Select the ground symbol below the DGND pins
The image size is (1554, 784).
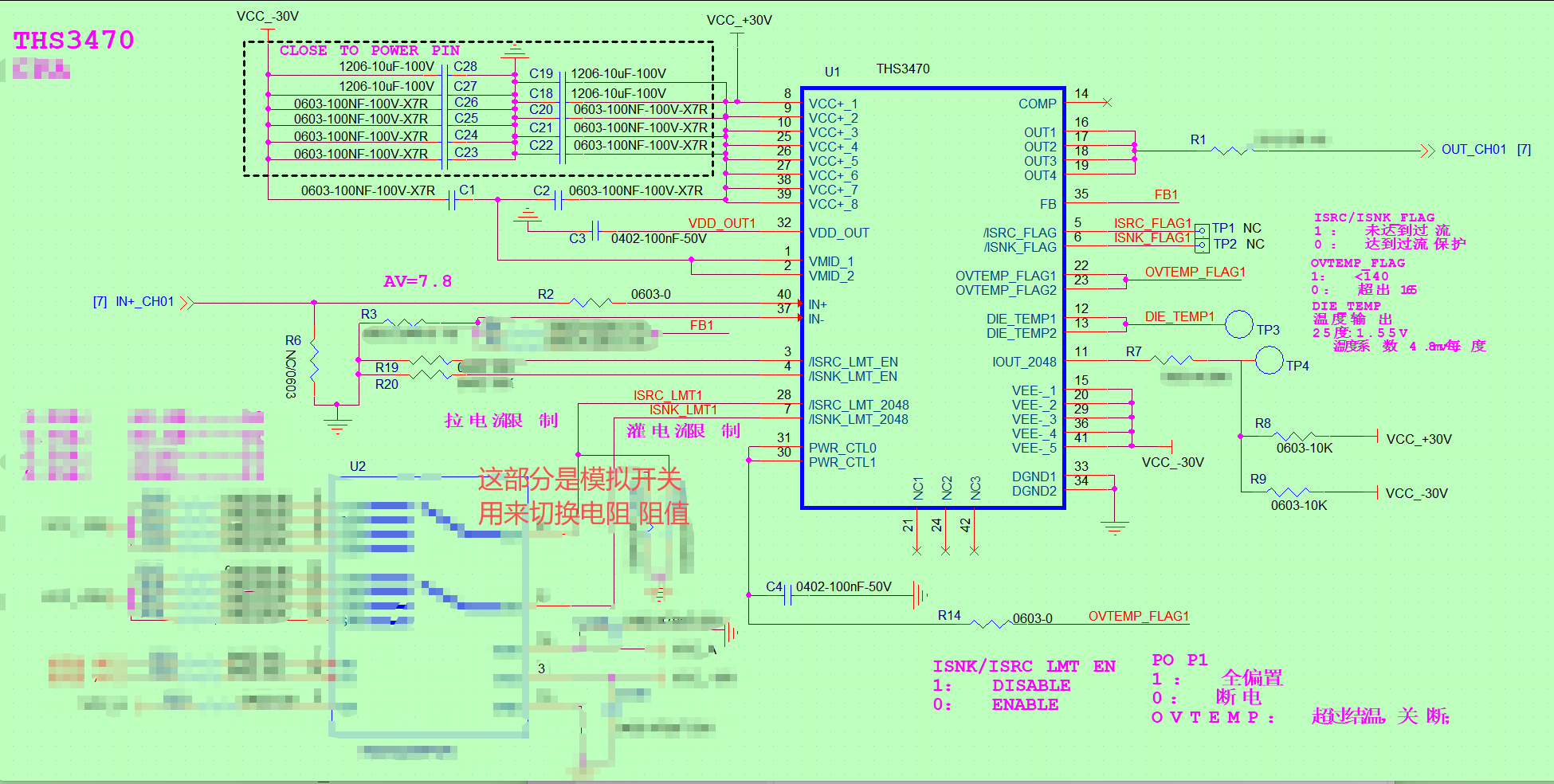[x=1114, y=527]
